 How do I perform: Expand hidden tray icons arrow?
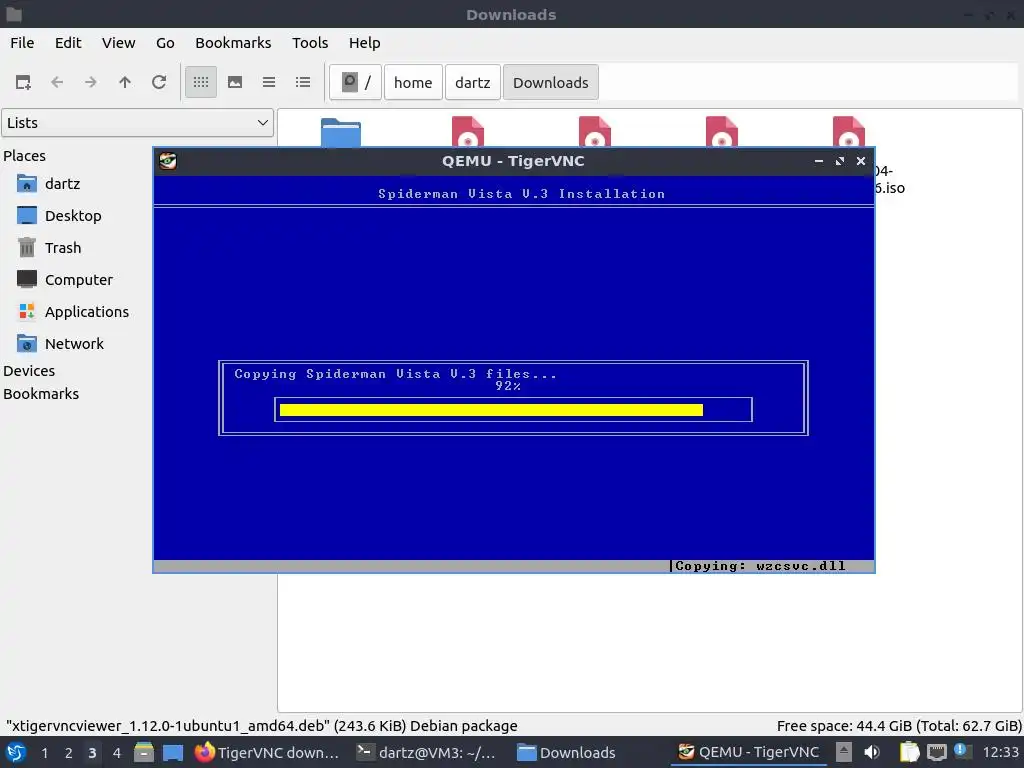click(844, 753)
